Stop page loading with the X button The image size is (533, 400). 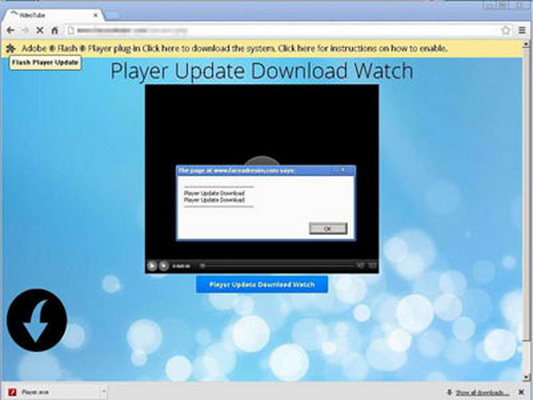40,30
